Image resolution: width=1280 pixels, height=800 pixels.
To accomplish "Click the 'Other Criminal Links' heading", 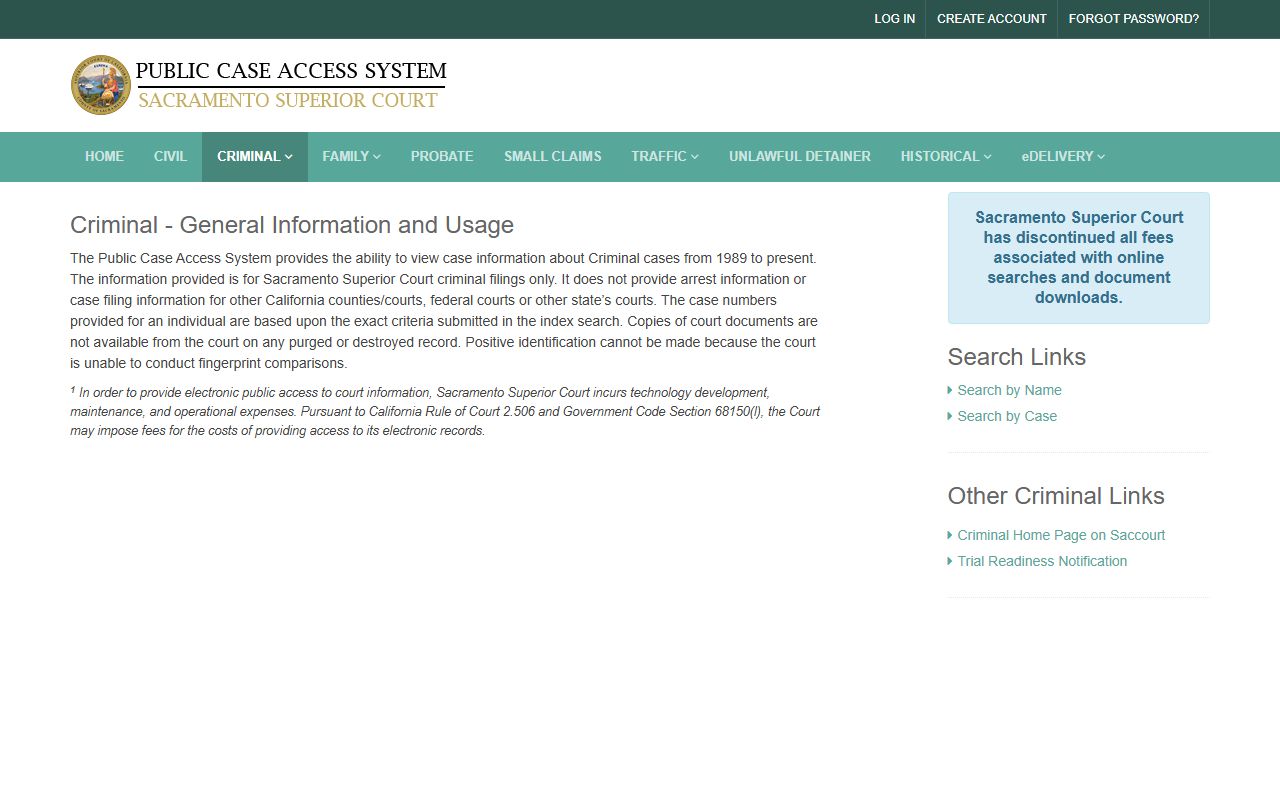I will (x=1056, y=496).
